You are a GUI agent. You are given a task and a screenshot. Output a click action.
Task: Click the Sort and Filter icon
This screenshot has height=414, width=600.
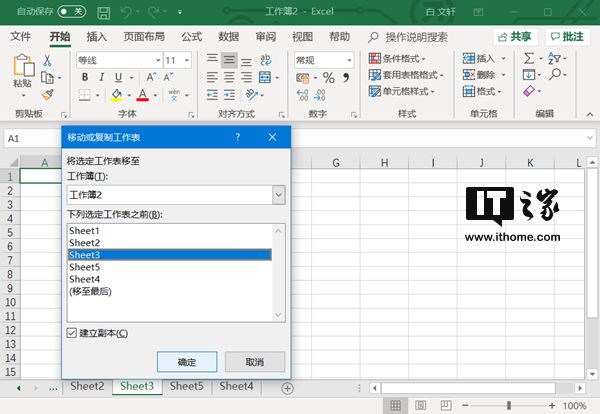(554, 59)
